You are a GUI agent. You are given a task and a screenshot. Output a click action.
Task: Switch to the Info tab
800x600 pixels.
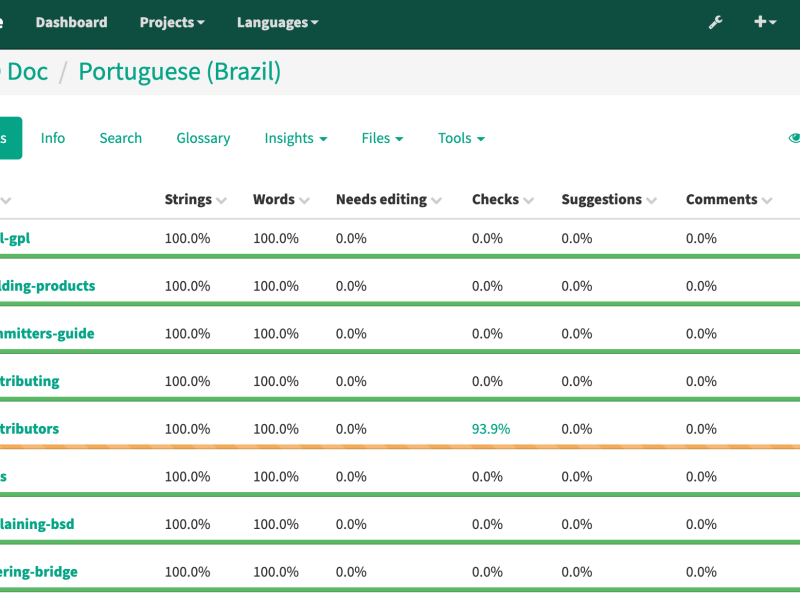click(53, 138)
